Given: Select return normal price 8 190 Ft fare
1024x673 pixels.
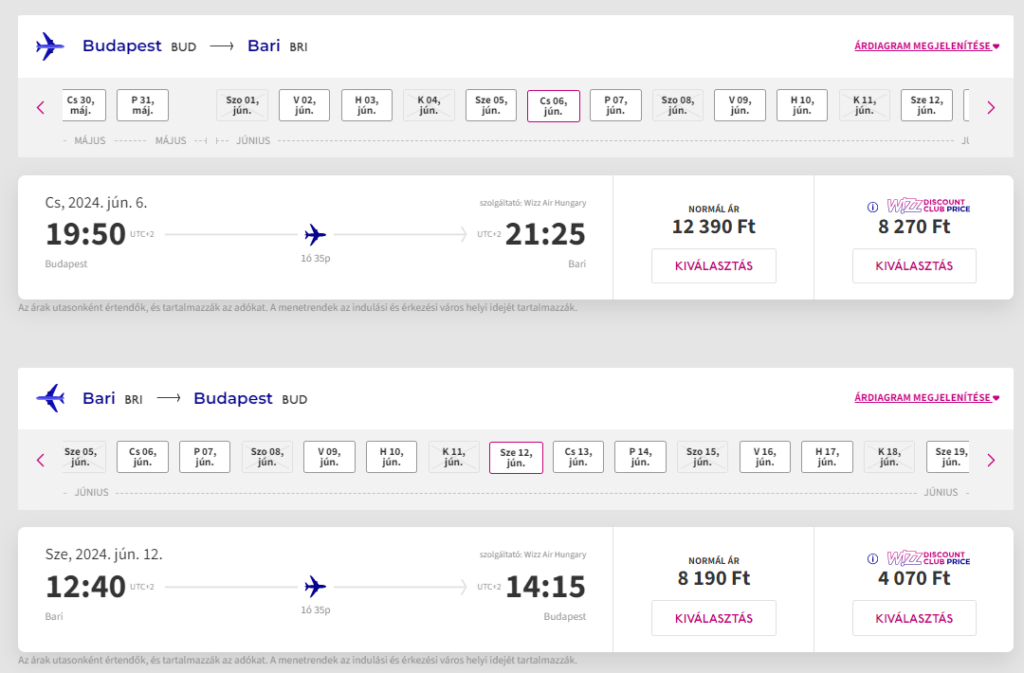Looking at the screenshot, I should click(713, 618).
